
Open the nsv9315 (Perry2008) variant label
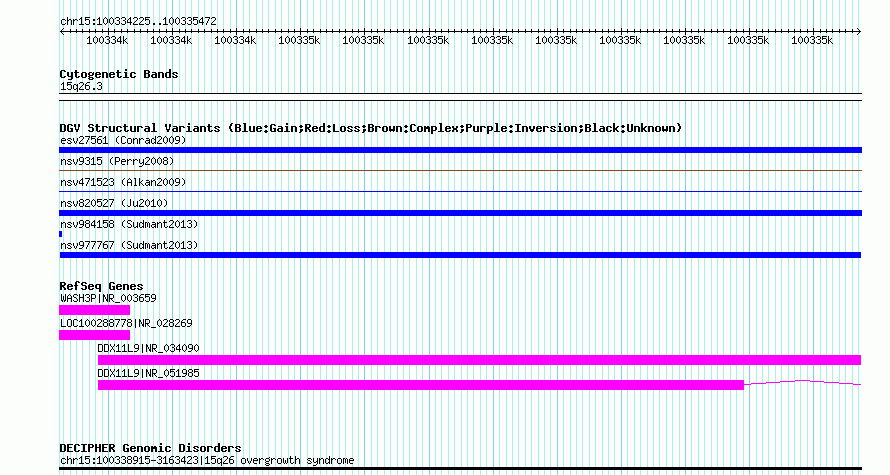tap(117, 161)
